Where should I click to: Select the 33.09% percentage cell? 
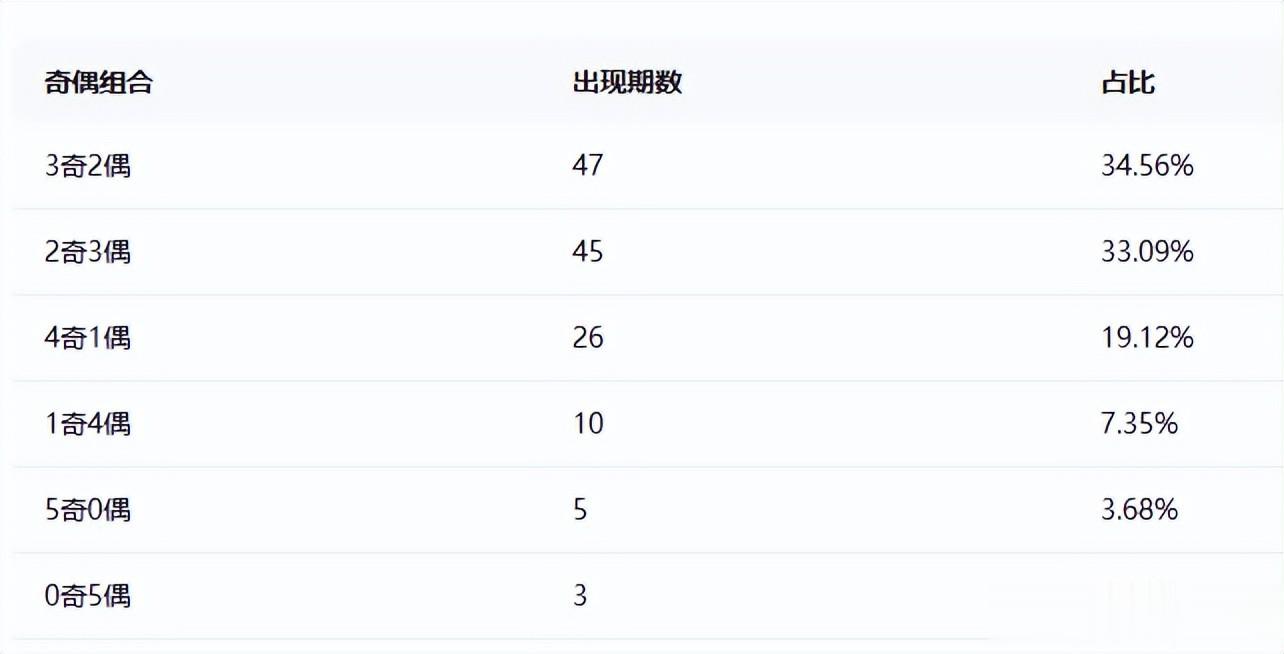coord(1147,252)
